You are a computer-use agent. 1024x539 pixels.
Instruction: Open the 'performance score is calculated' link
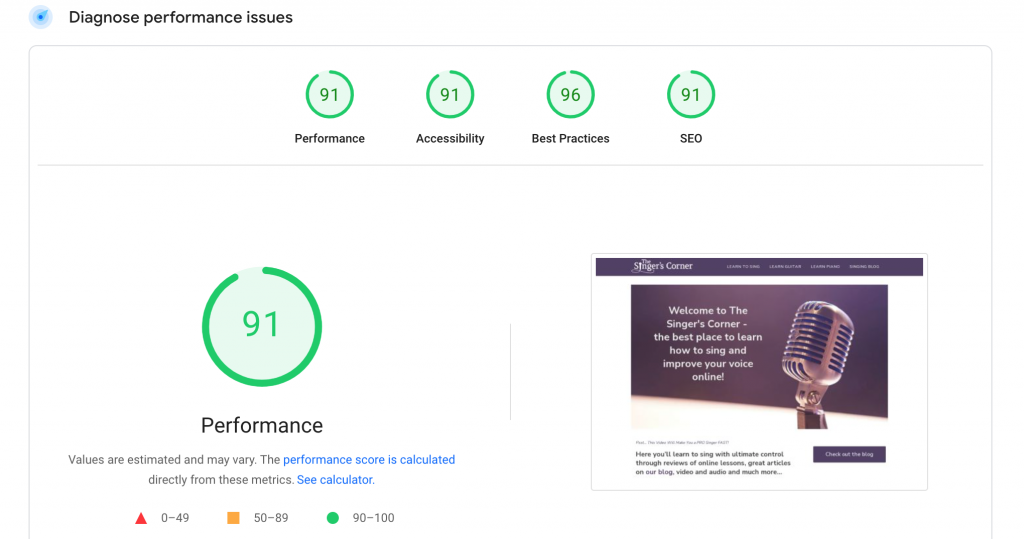[369, 460]
